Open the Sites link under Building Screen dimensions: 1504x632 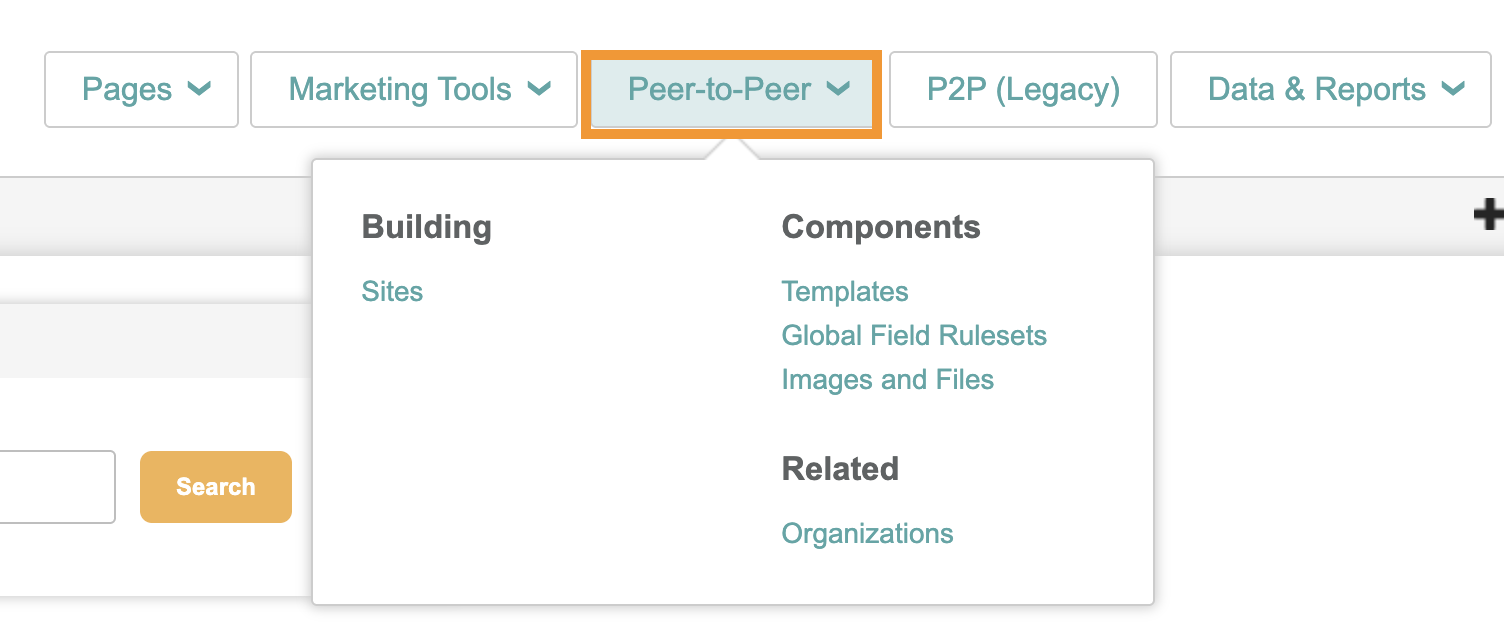pyautogui.click(x=392, y=292)
